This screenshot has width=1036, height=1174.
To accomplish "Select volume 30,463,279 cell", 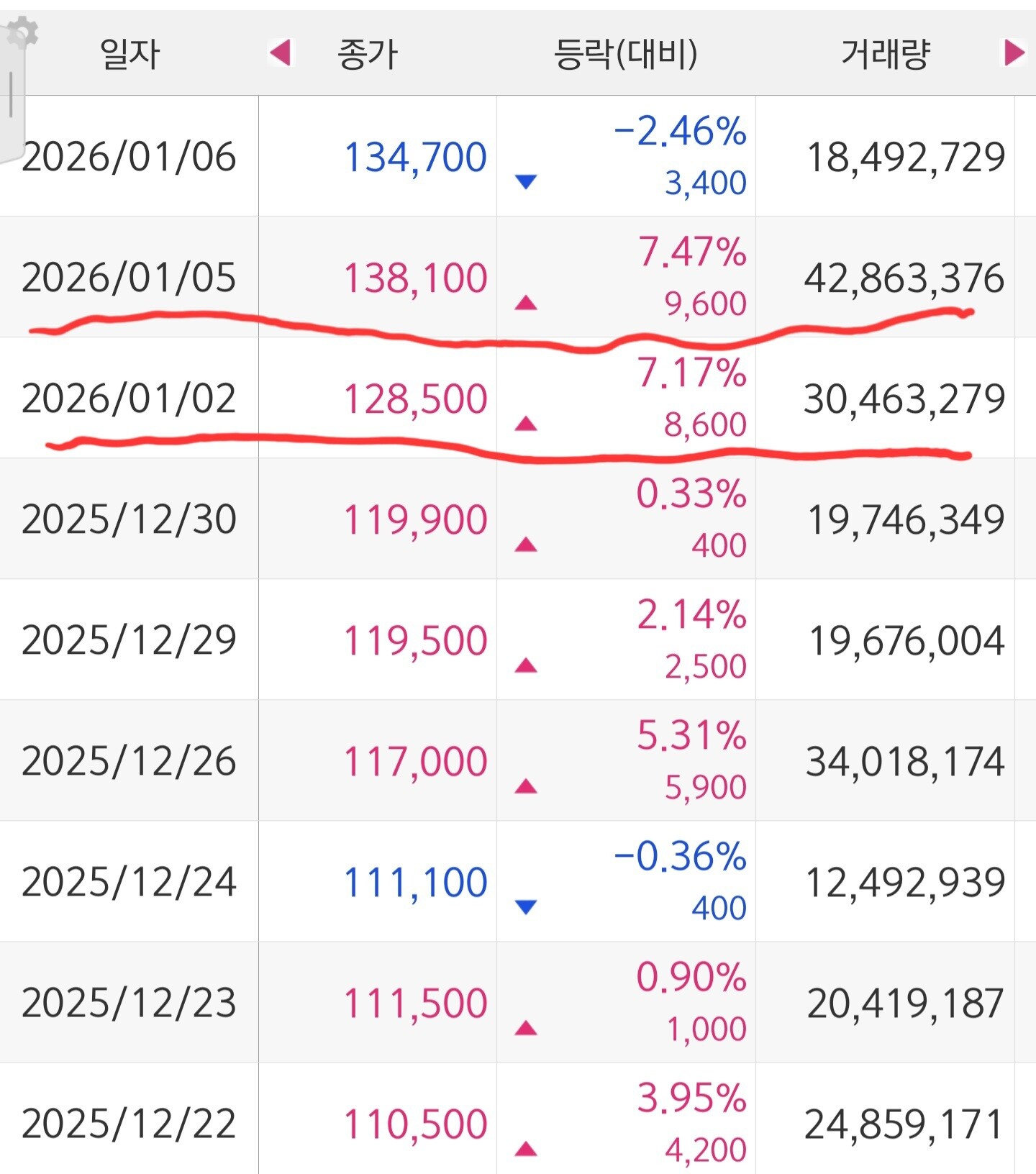I will [x=904, y=399].
